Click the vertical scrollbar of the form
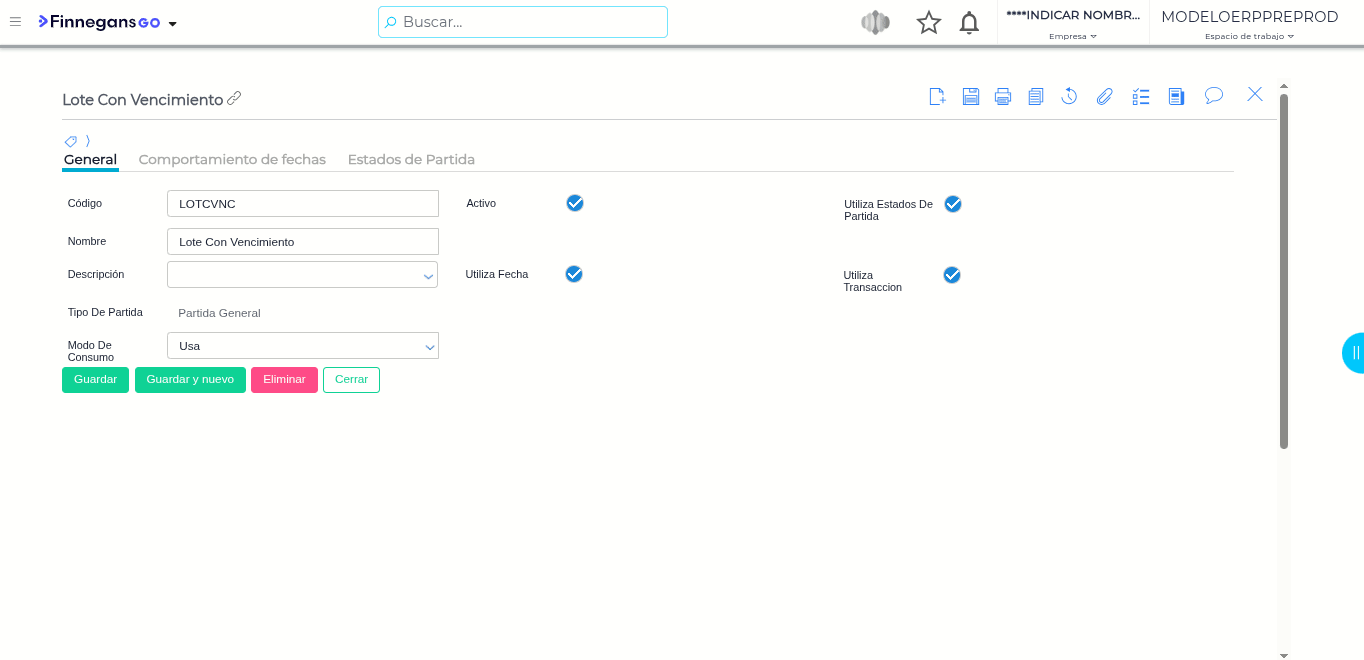This screenshot has width=1364, height=660. [1284, 270]
